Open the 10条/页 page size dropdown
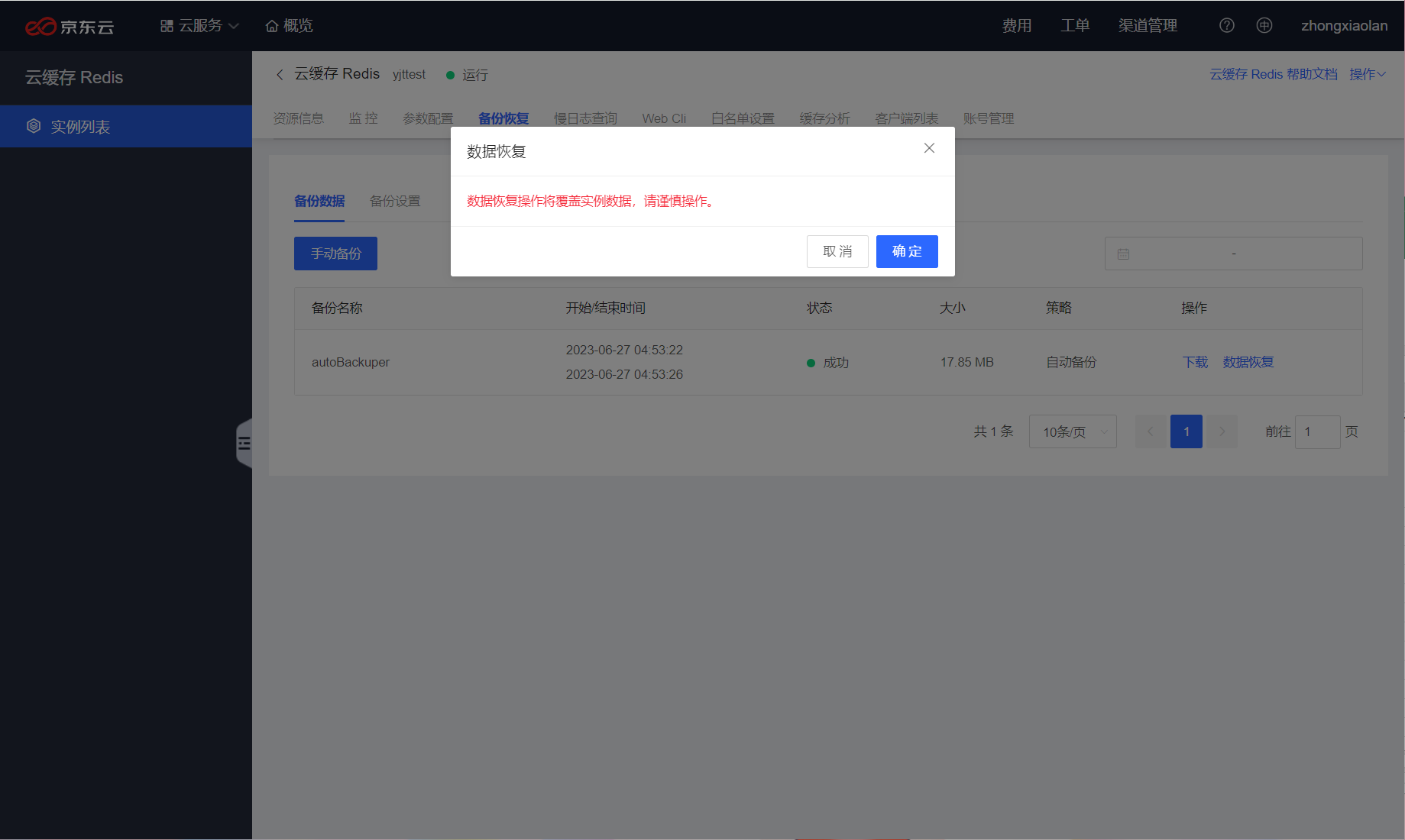This screenshot has height=840, width=1405. tap(1073, 431)
